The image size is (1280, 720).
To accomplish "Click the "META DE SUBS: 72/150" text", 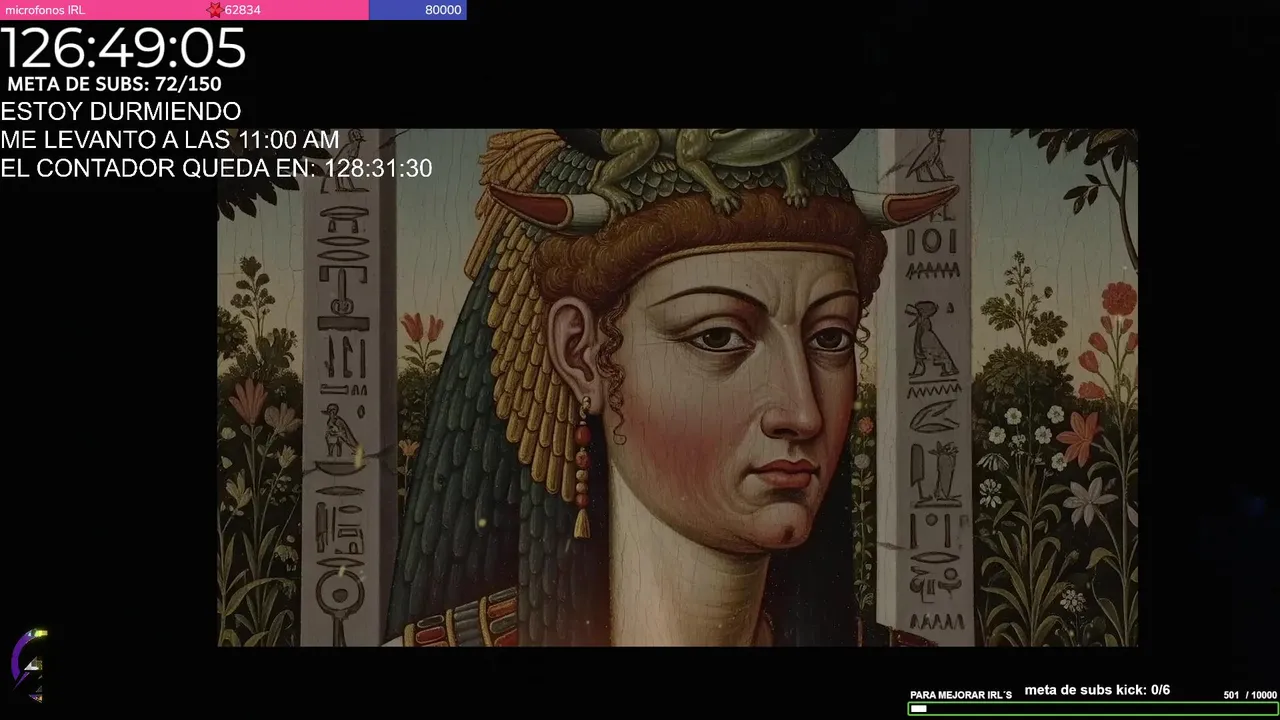I will pyautogui.click(x=114, y=84).
